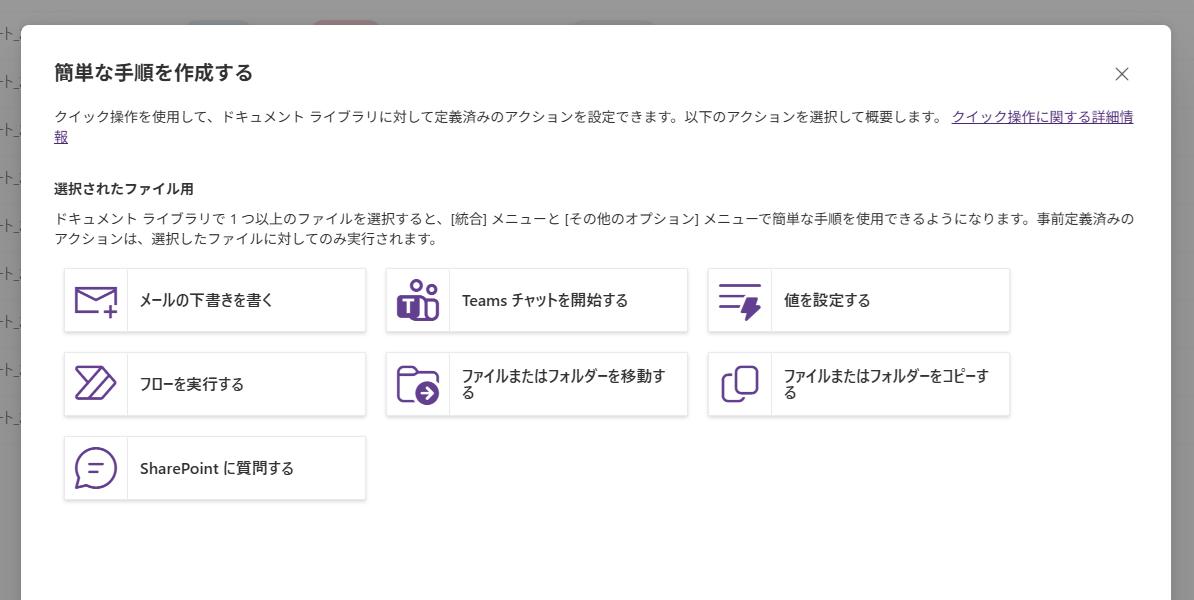Screen dimensions: 1194x600
Task: Click the lightning bolt set-value icon
Action: (x=740, y=300)
